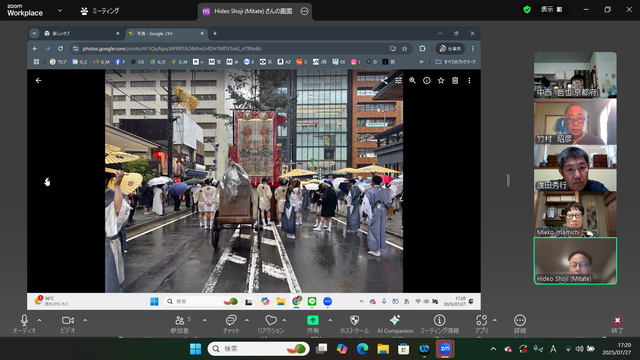Expand the arrow beside アプリ

coord(495,320)
